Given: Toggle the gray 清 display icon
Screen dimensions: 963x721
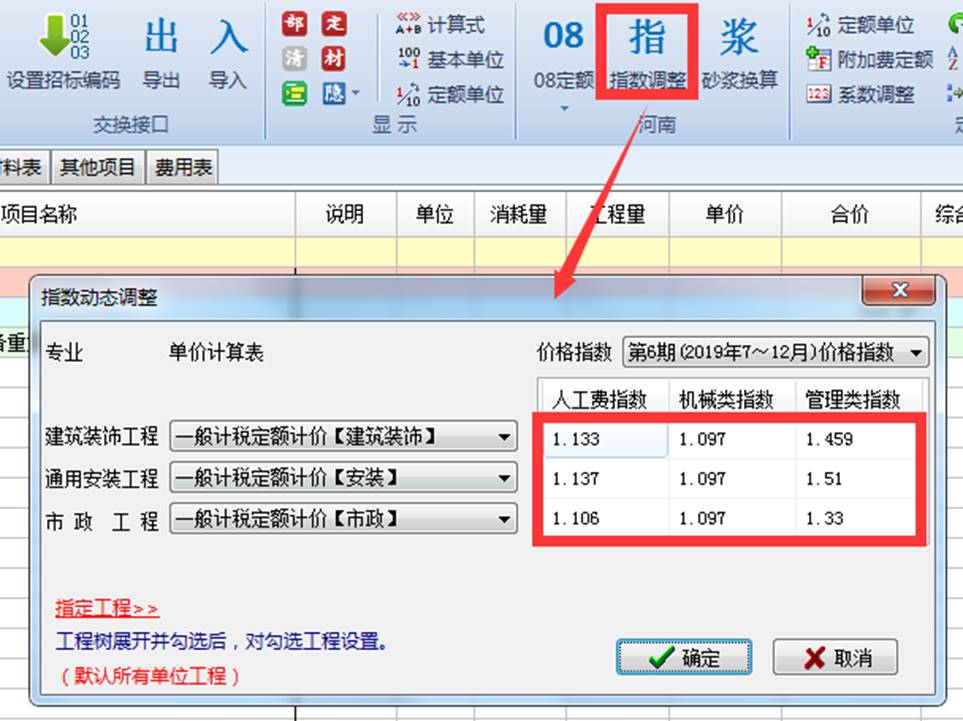Looking at the screenshot, I should [x=294, y=59].
